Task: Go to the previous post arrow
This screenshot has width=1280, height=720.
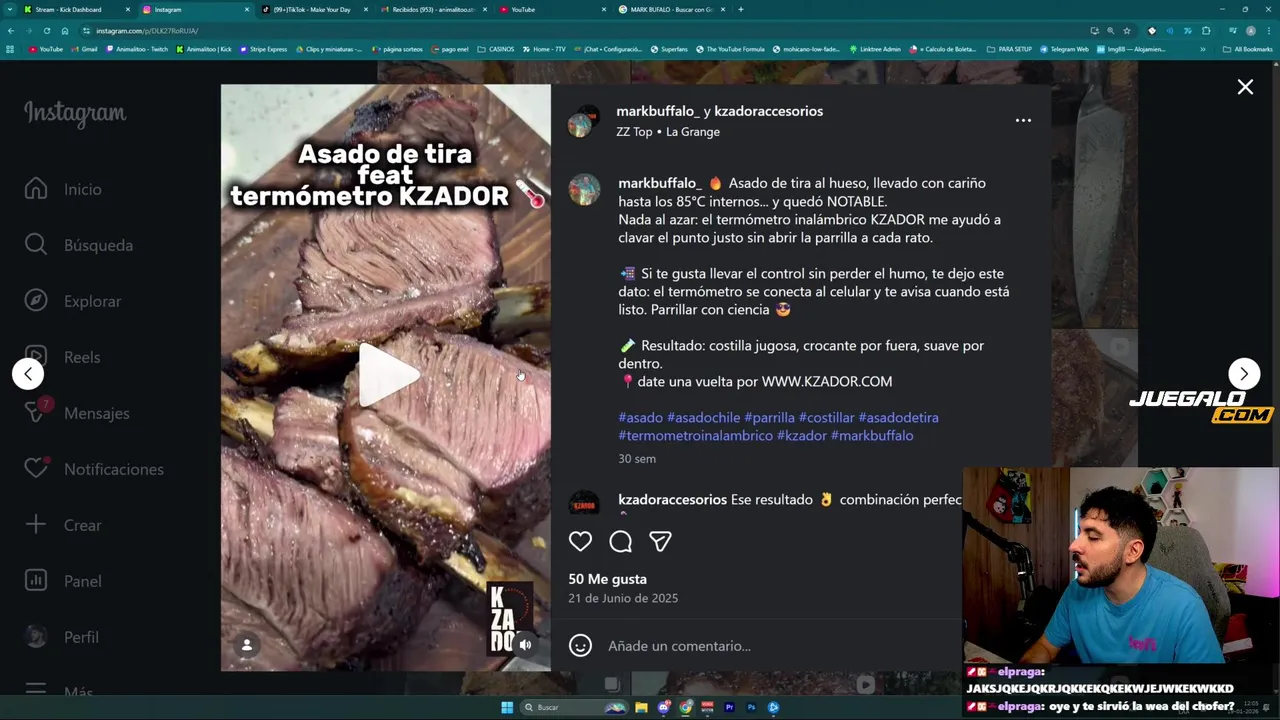Action: [x=28, y=373]
